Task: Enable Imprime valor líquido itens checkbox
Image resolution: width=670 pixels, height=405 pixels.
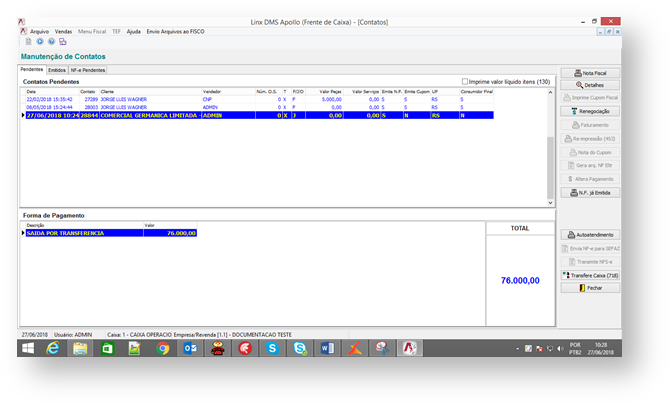Action: coord(464,81)
